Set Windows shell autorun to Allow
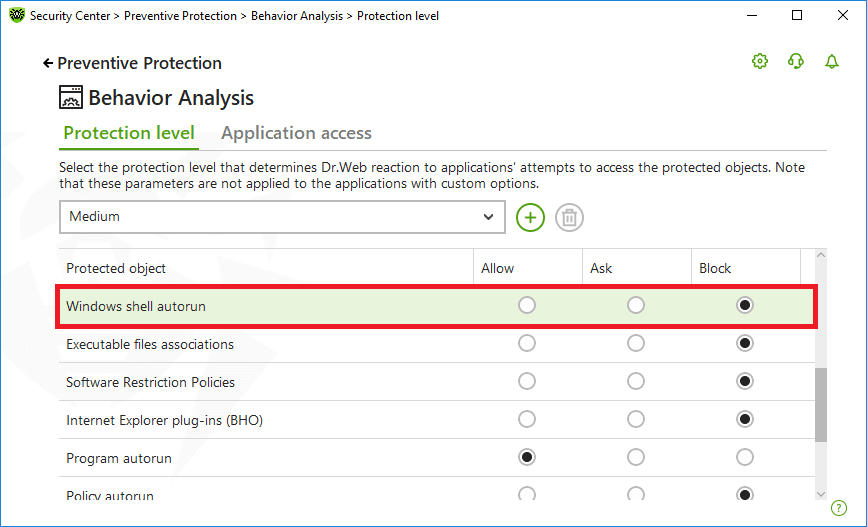Screen dimensions: 867x527 pos(526,305)
